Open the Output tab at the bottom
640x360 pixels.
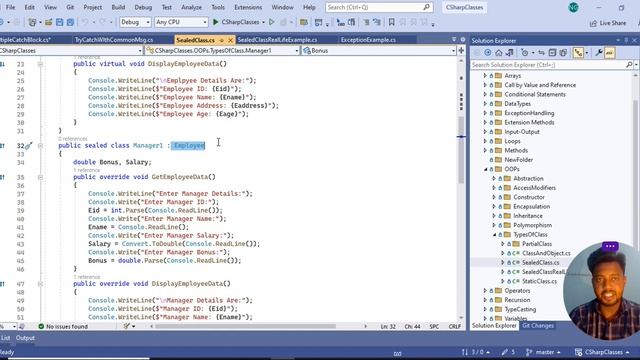click(25, 338)
